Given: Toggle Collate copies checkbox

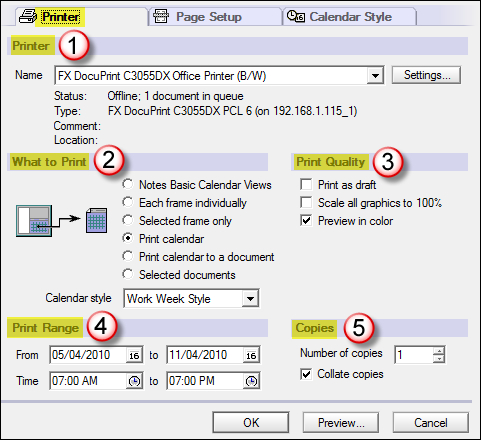Looking at the screenshot, I should (306, 374).
